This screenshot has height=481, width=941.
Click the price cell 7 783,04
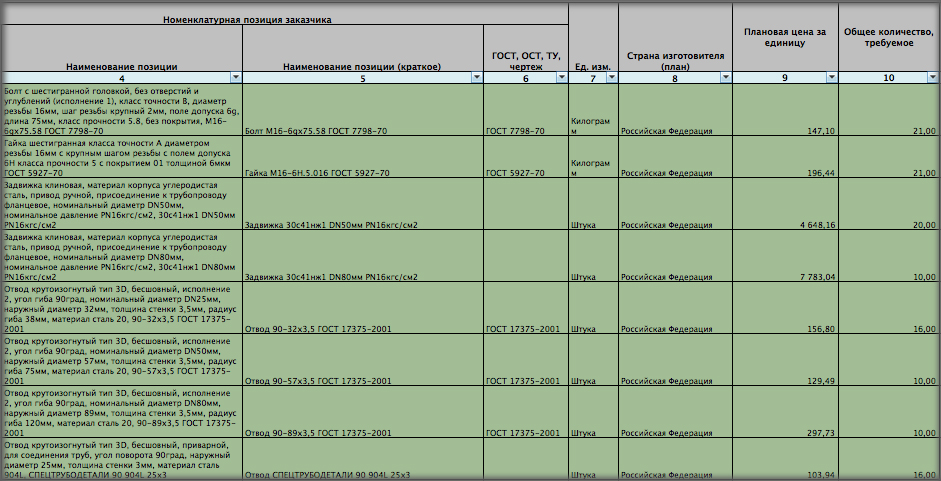coord(785,276)
